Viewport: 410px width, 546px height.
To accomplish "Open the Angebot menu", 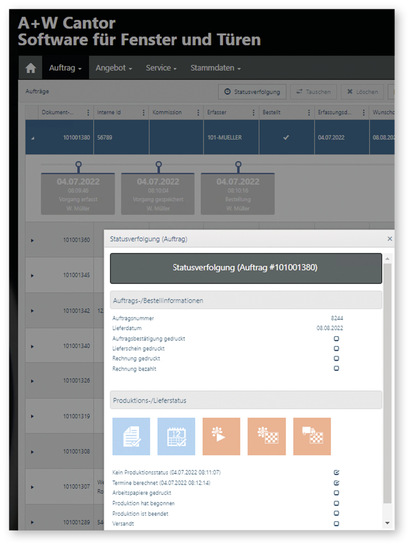I will (x=114, y=68).
